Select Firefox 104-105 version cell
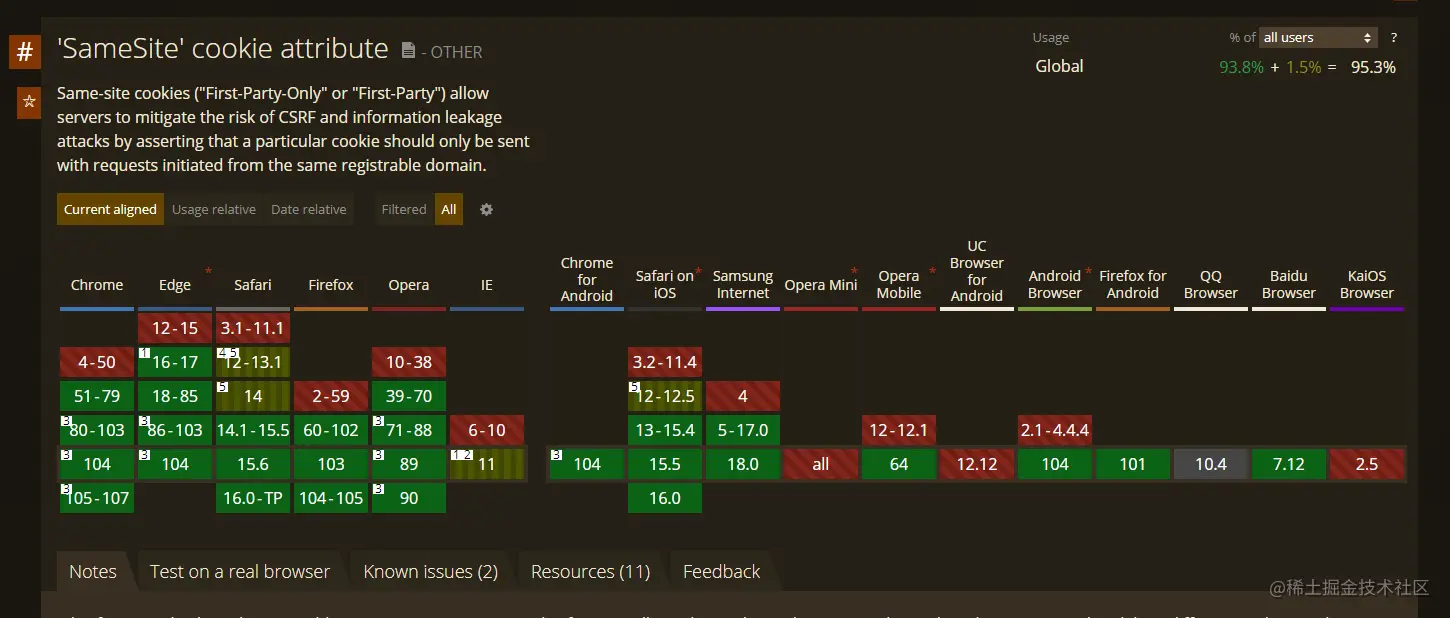The image size is (1450, 618). tap(331, 498)
